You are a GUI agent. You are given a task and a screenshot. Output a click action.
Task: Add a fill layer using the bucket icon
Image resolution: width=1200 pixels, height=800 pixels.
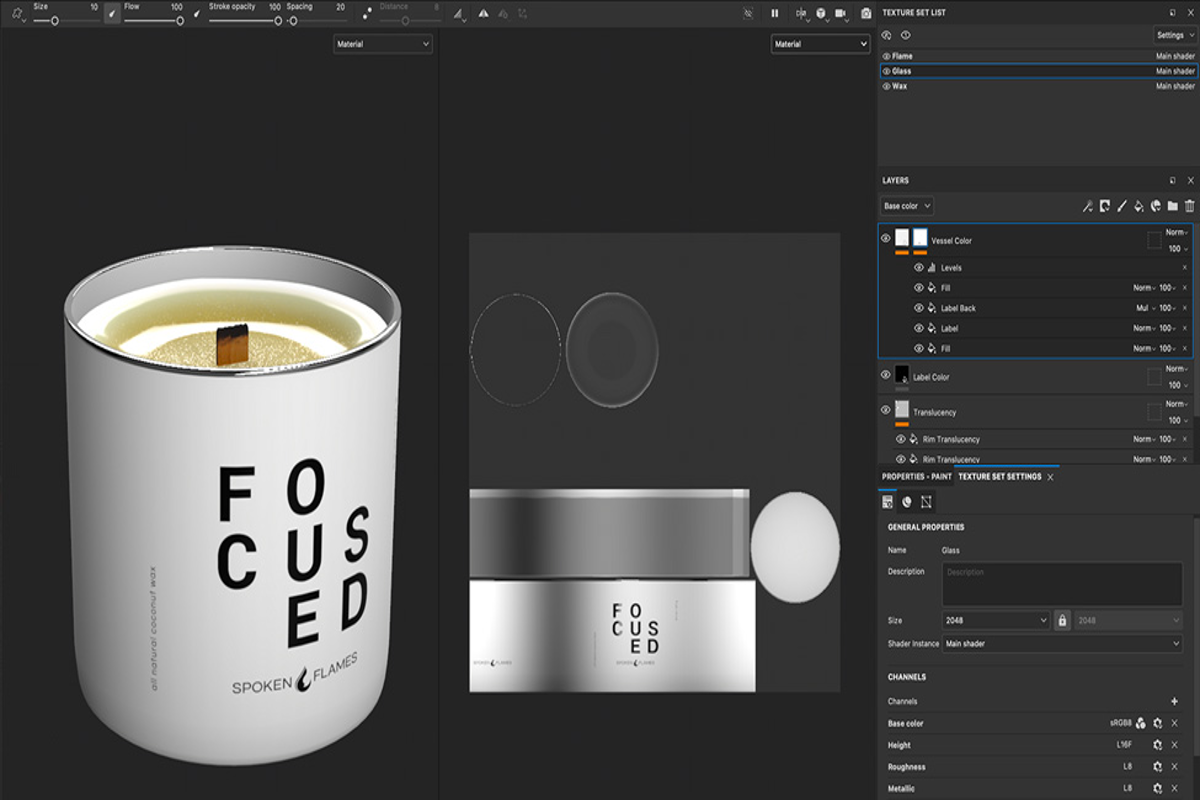1138,206
